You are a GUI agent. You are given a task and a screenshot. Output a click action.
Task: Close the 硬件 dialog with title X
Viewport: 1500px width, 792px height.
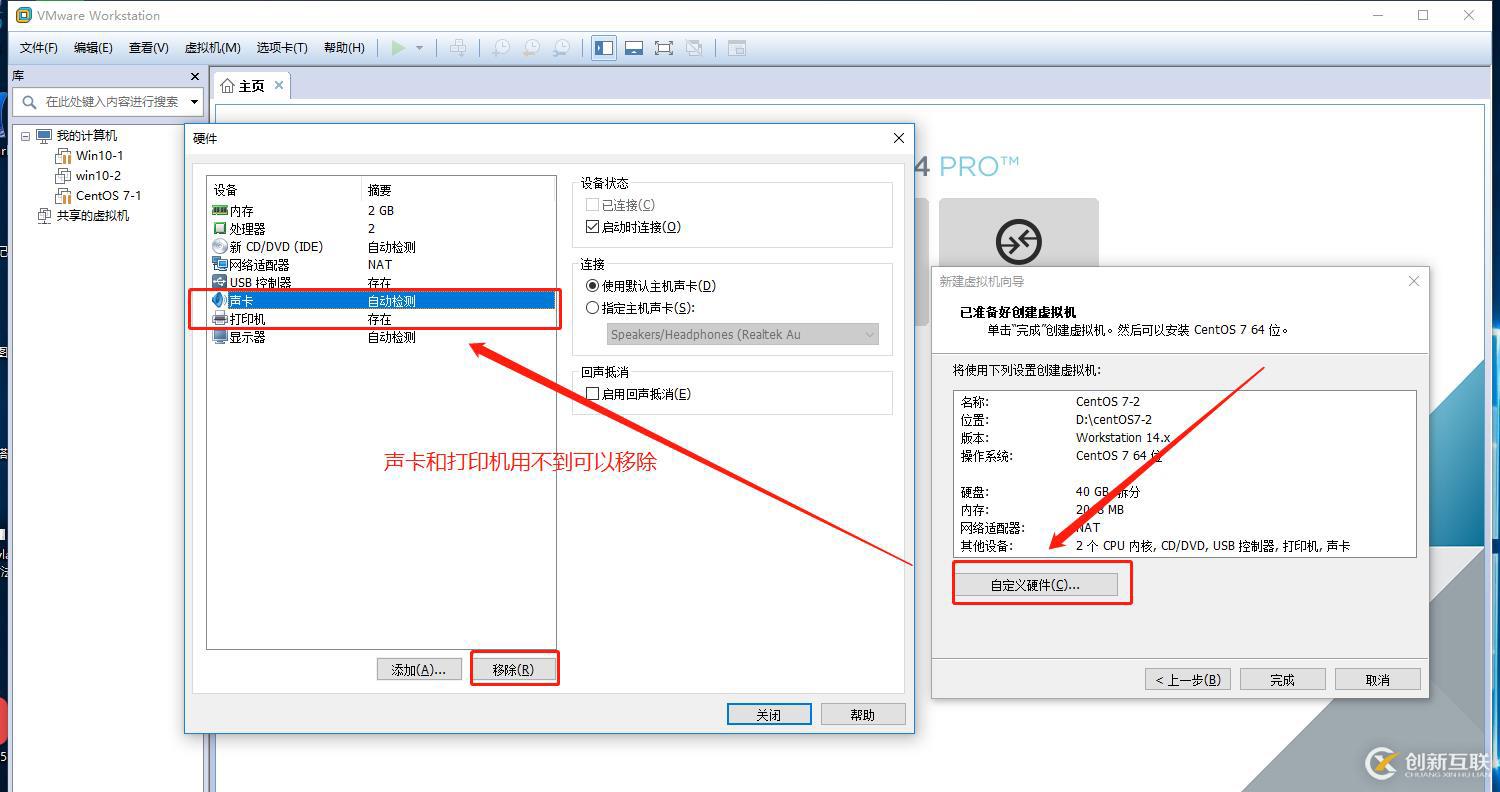898,138
